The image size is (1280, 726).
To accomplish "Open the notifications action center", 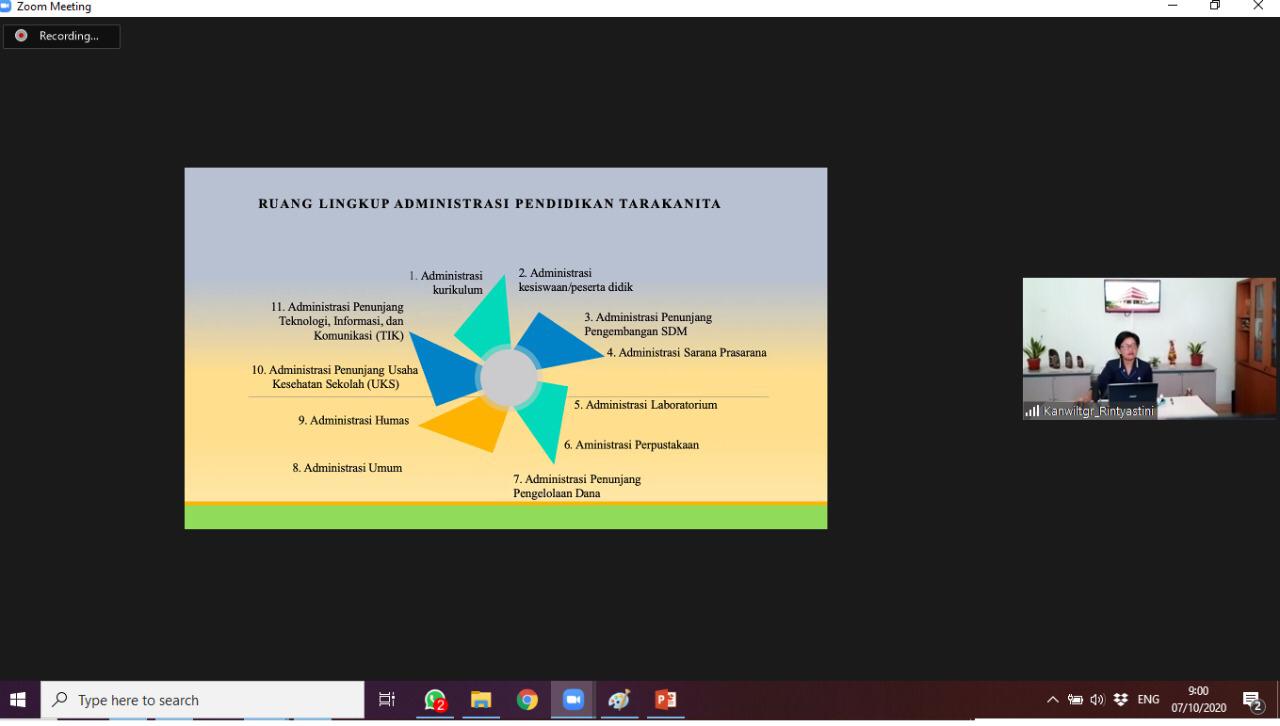I will (x=1253, y=700).
